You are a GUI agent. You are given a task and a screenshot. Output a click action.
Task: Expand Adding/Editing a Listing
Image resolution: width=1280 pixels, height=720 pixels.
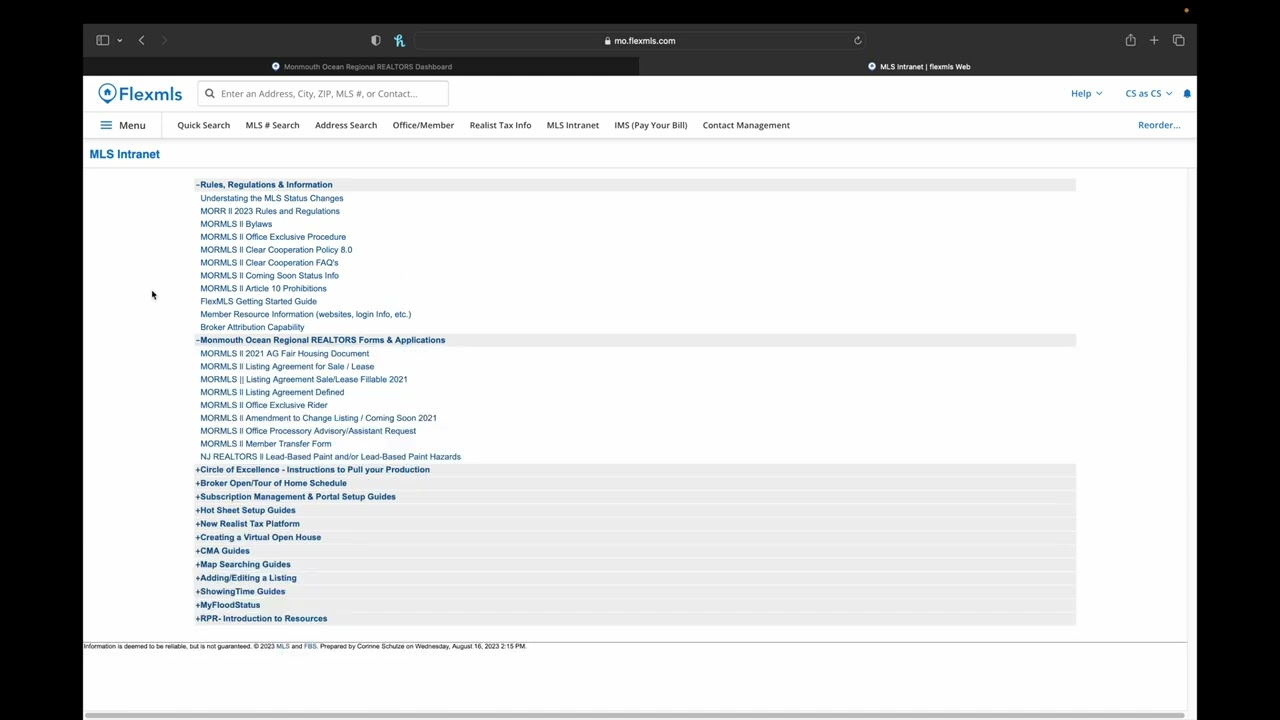246,578
